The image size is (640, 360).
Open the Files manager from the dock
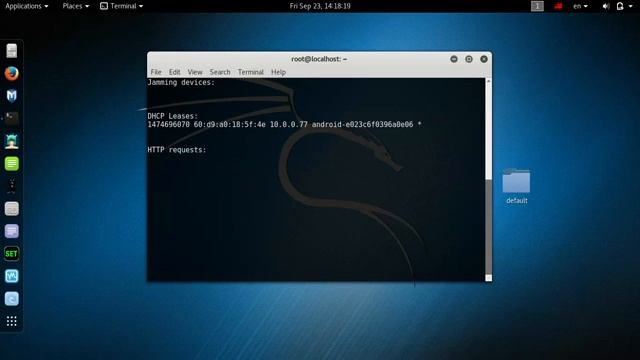coord(11,51)
